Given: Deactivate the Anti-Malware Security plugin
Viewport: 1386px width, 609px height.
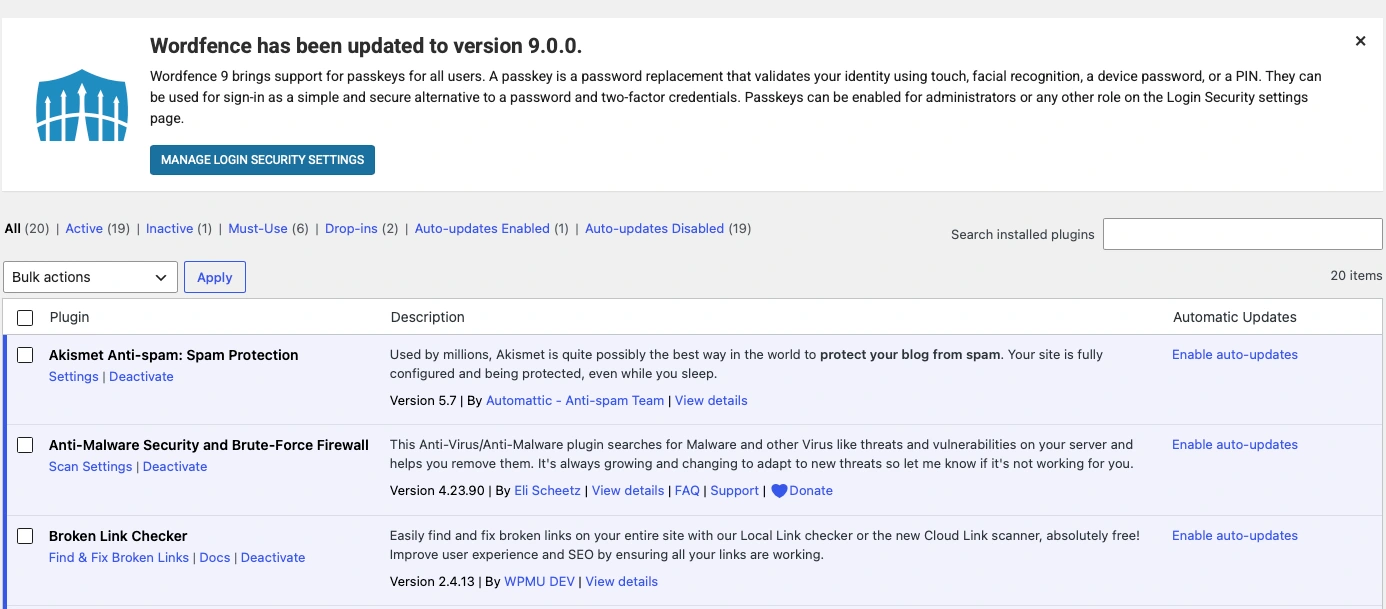Looking at the screenshot, I should tap(175, 467).
